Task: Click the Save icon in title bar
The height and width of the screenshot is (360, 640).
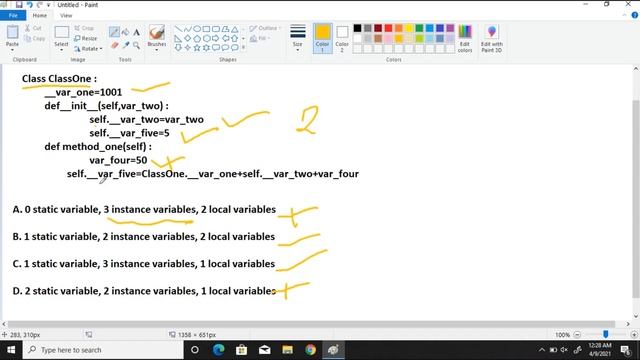Action: pyautogui.click(x=19, y=5)
